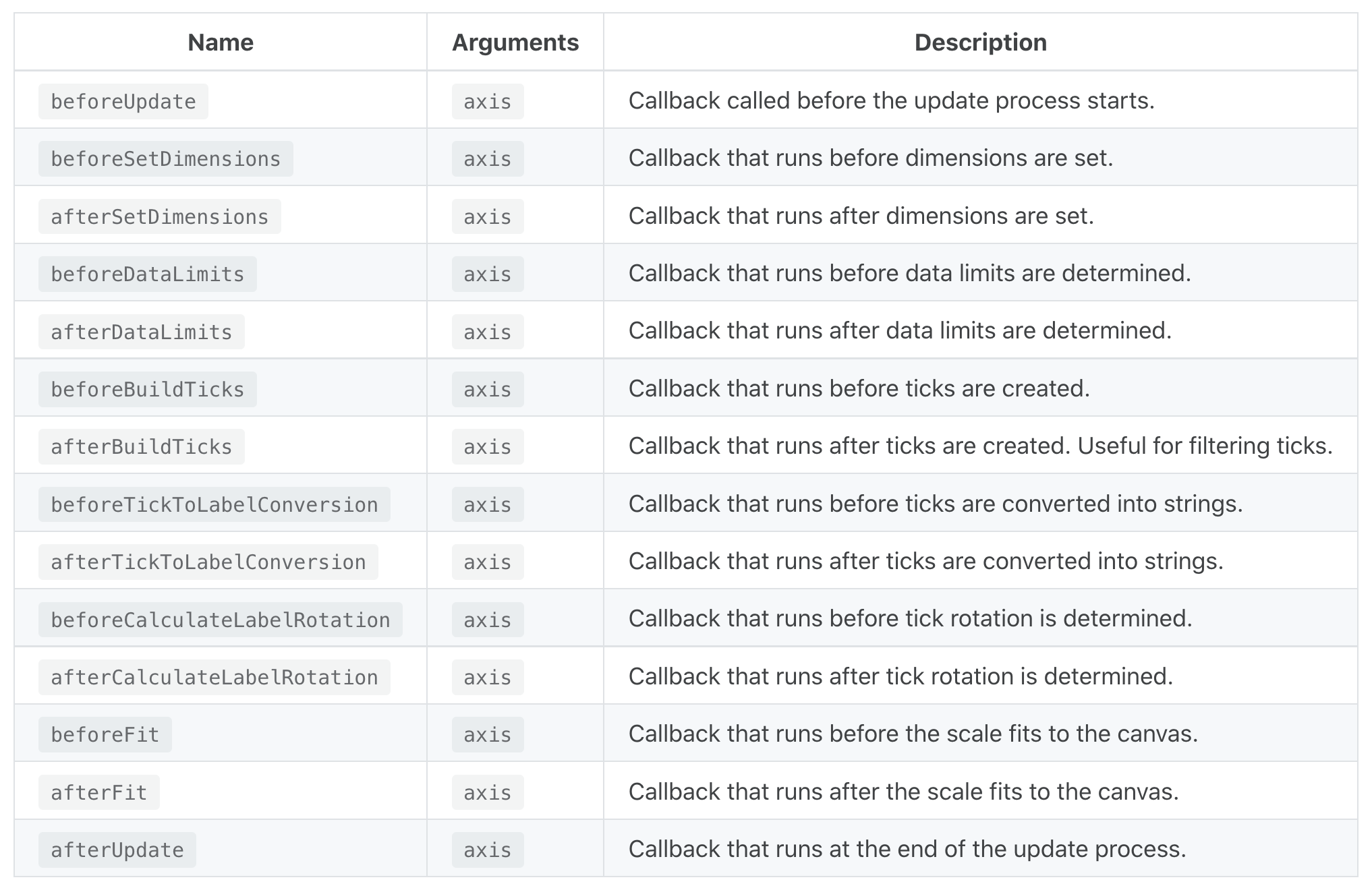The width and height of the screenshot is (1372, 886).
Task: Click the afterUpdate code label
Action: (117, 850)
